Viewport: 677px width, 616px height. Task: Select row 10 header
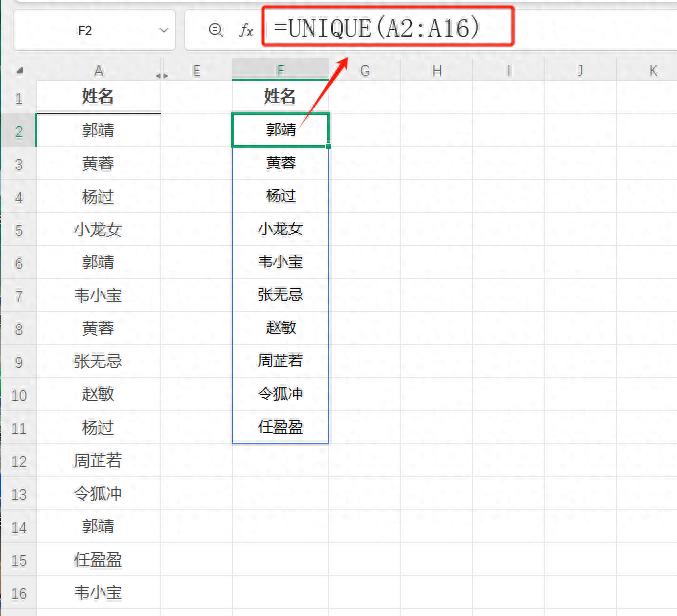[x=19, y=395]
